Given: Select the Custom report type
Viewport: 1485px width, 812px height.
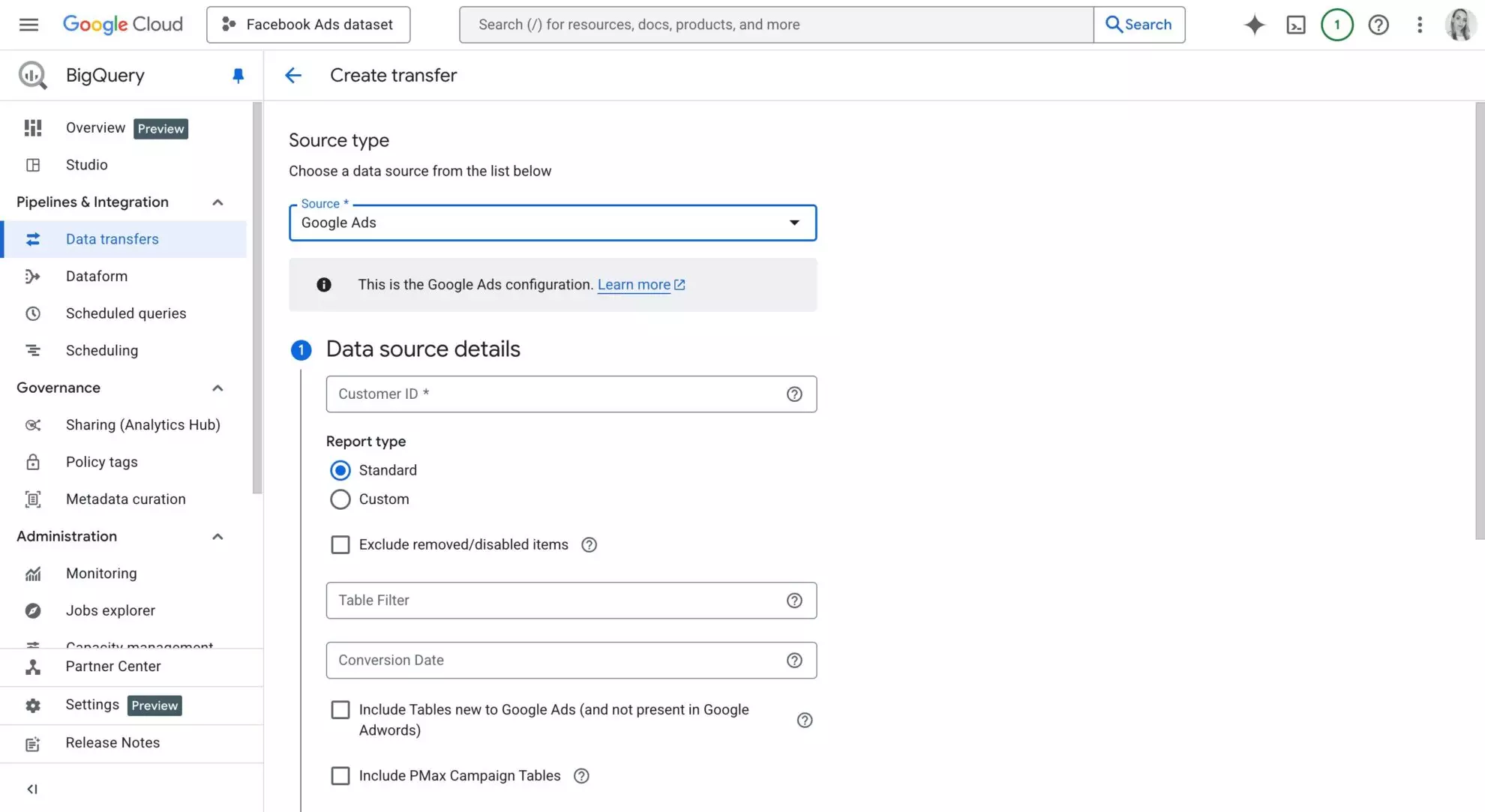Looking at the screenshot, I should [x=340, y=499].
